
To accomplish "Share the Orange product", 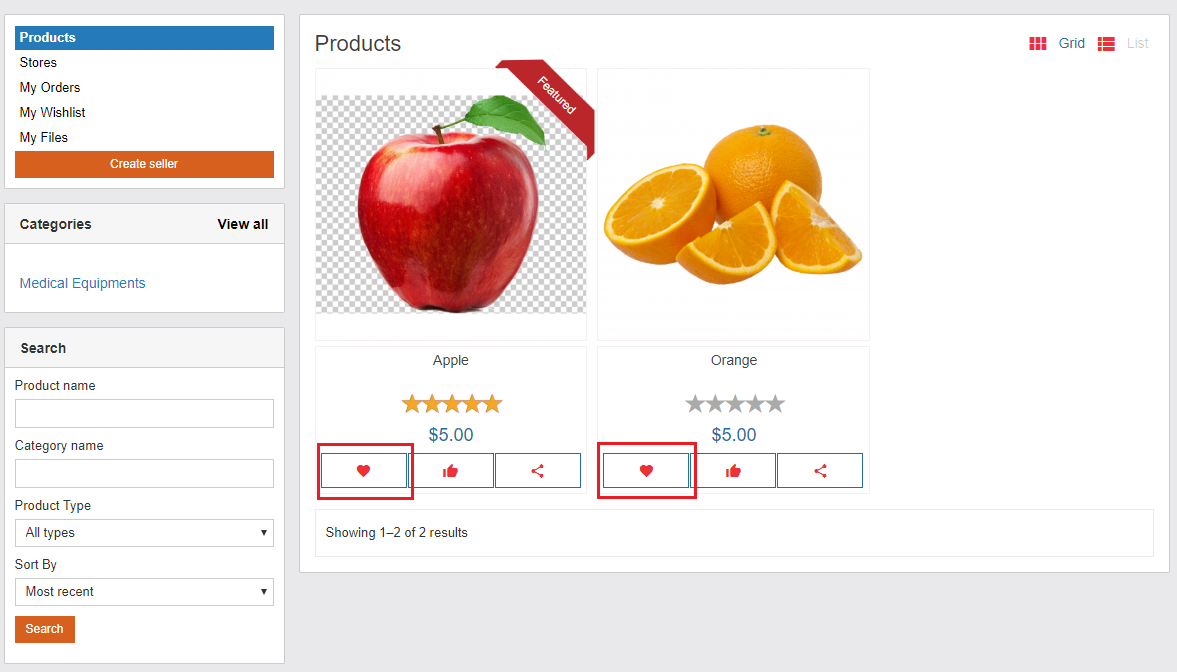I will pos(820,471).
